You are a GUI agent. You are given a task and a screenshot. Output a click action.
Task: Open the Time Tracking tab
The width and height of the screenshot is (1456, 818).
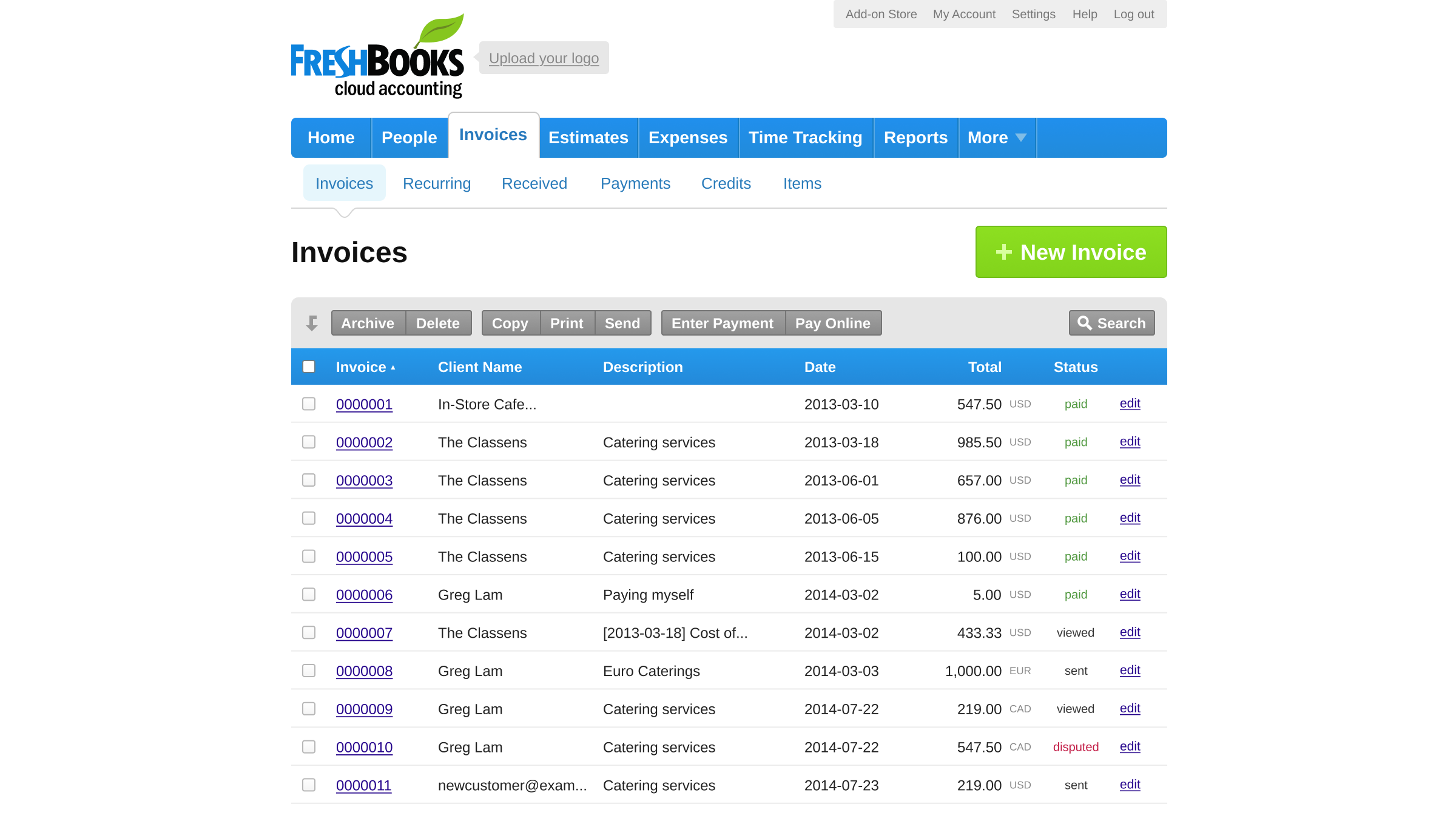[806, 138]
